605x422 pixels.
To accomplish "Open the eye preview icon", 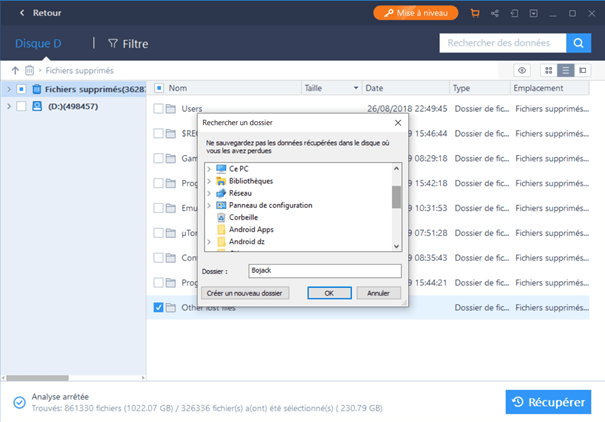I will 522,71.
